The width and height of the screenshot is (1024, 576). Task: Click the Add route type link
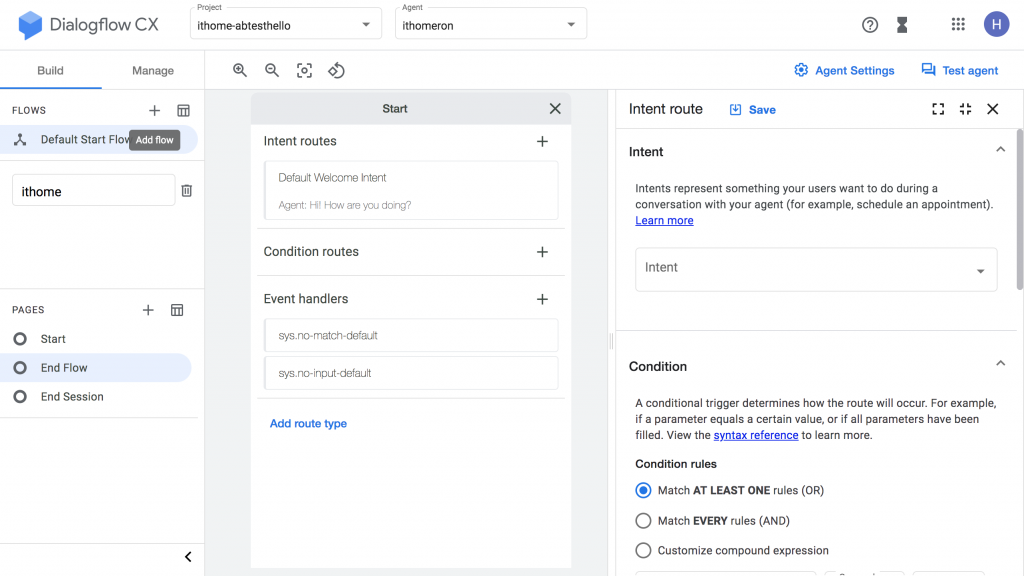click(x=308, y=423)
